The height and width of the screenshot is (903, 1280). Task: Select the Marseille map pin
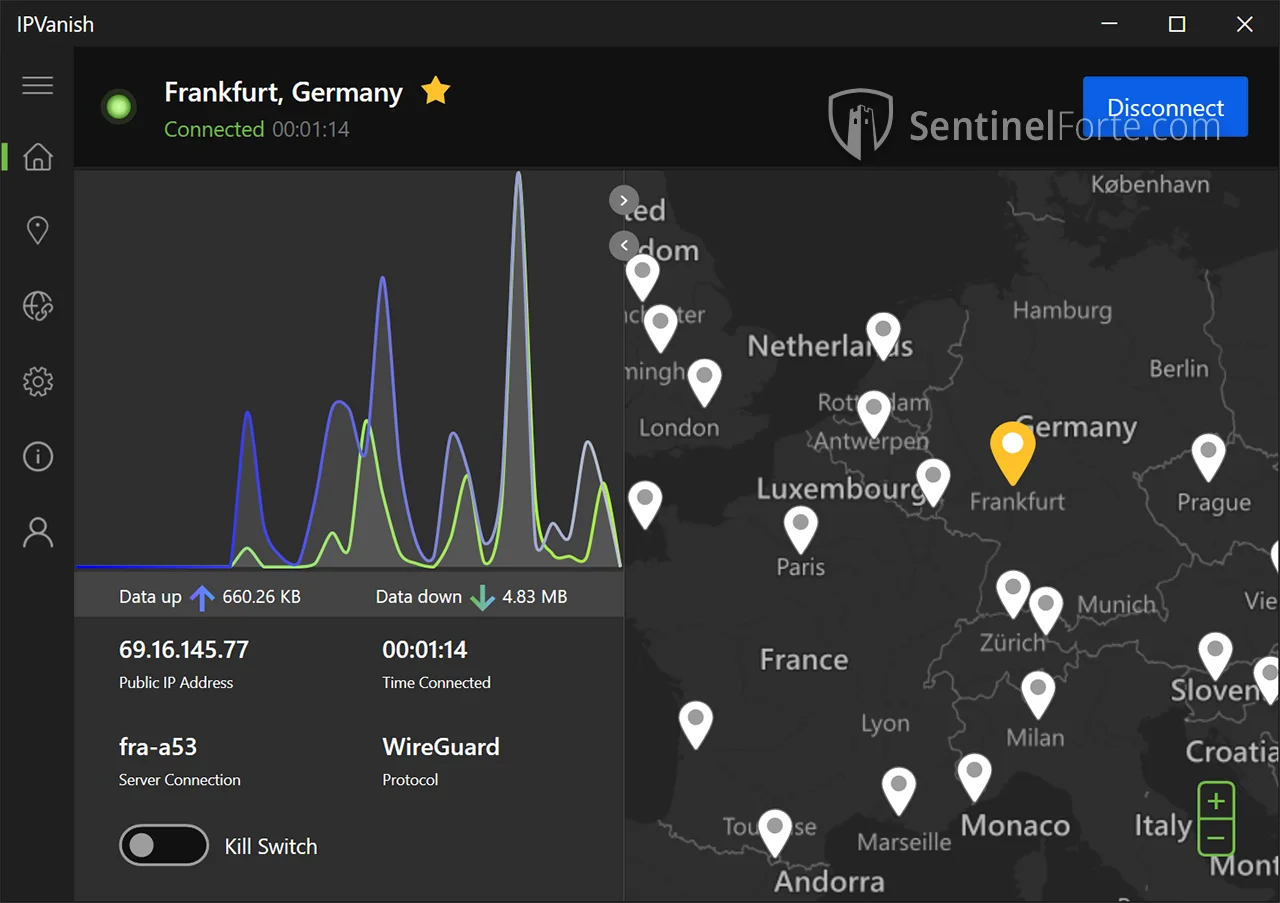(x=899, y=791)
